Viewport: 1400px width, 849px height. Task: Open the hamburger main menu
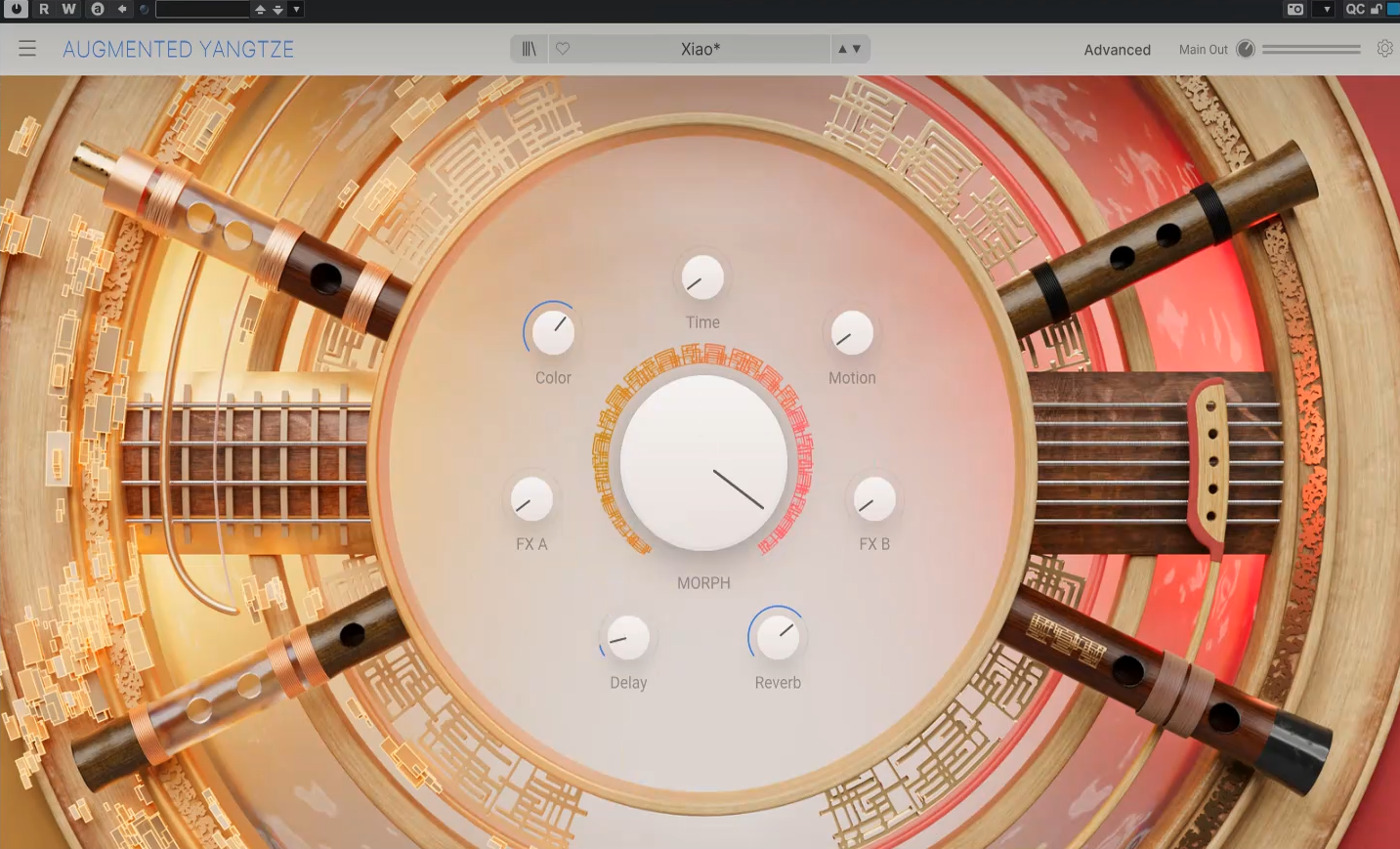pyautogui.click(x=27, y=49)
